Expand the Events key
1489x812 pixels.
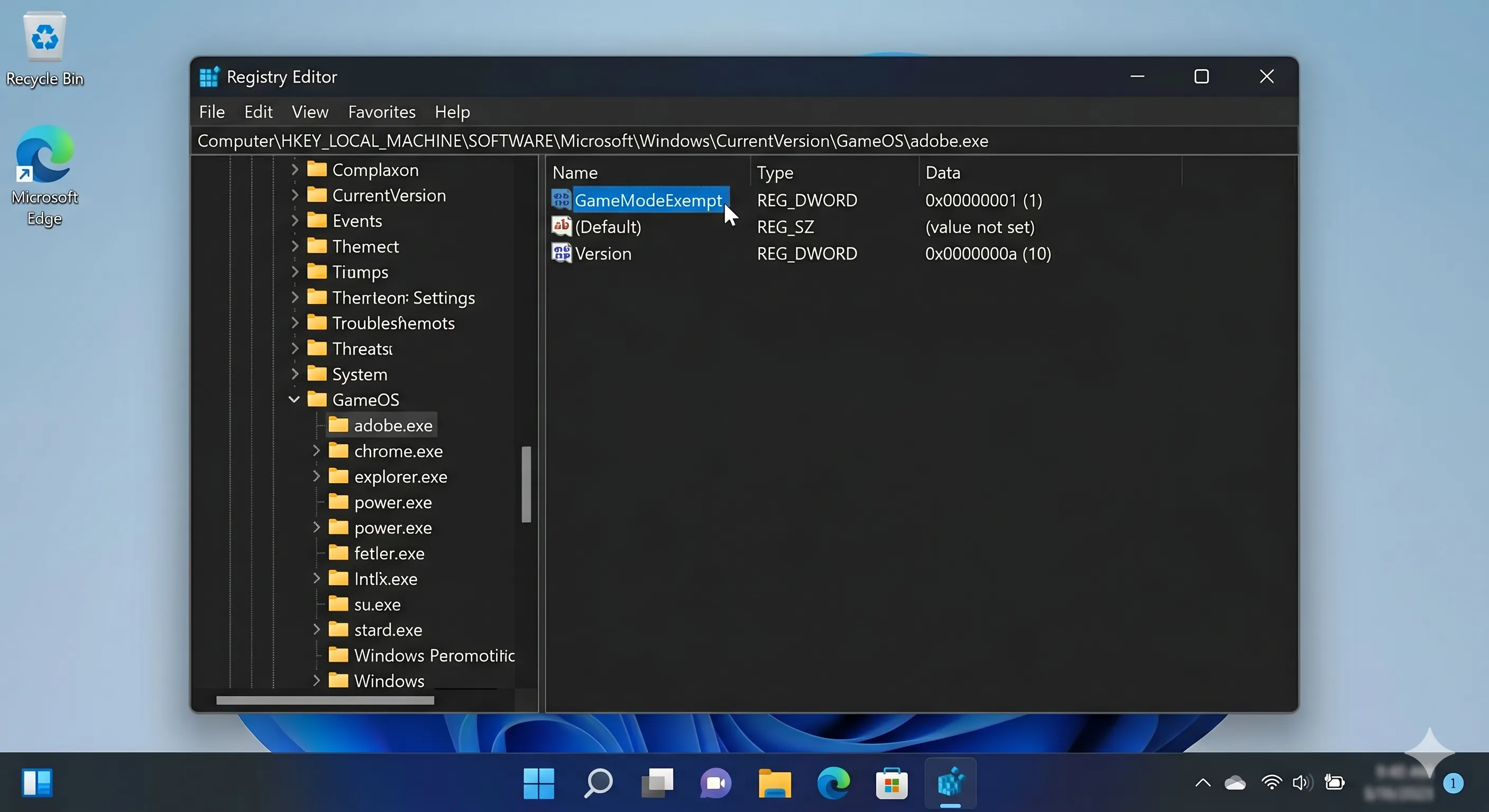pyautogui.click(x=295, y=220)
